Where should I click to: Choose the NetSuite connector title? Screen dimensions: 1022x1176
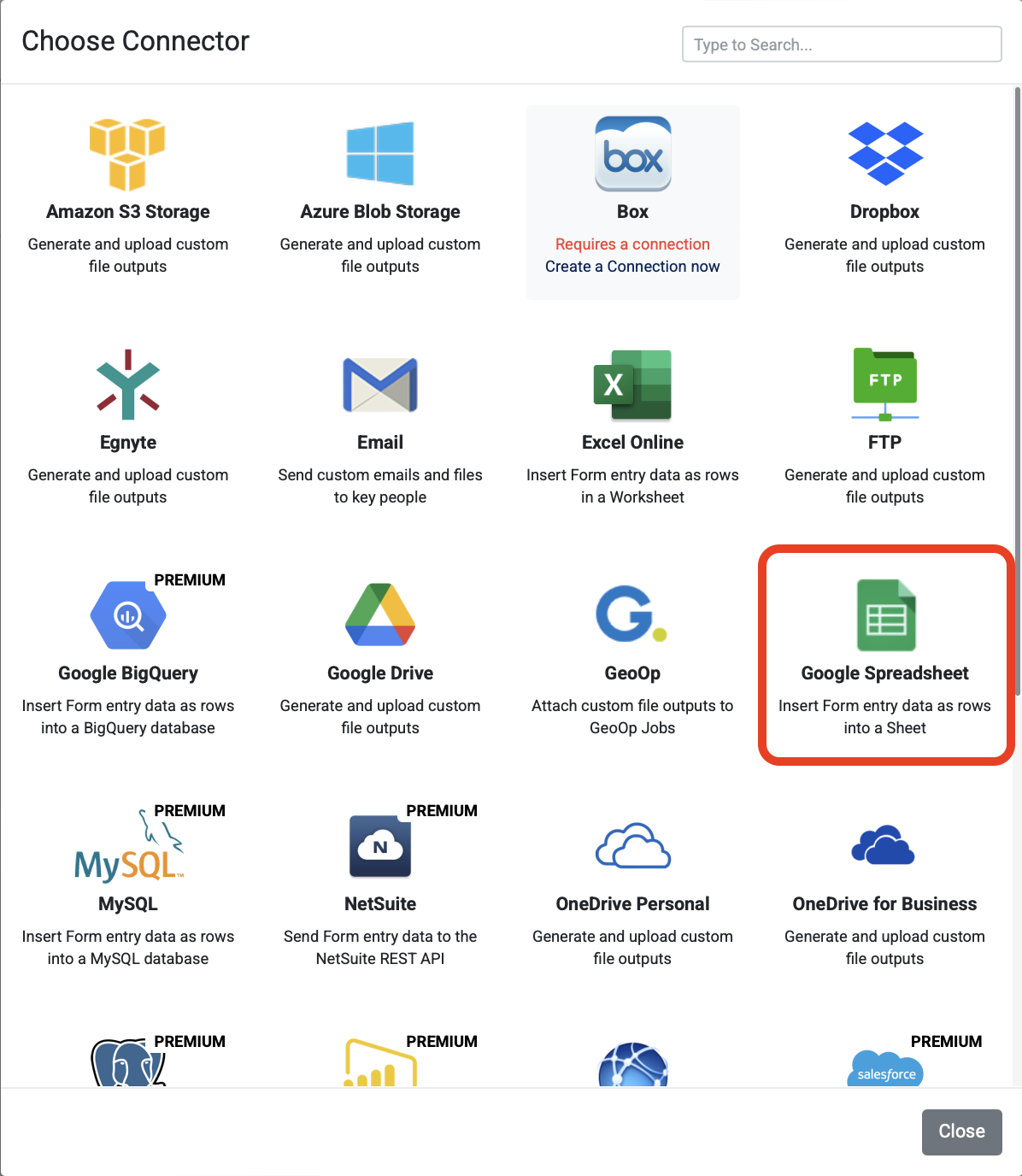[380, 904]
